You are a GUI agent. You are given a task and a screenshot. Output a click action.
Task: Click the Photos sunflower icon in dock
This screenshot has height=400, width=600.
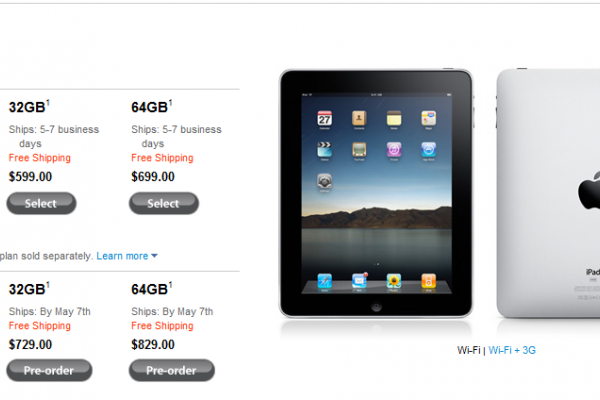click(x=394, y=281)
